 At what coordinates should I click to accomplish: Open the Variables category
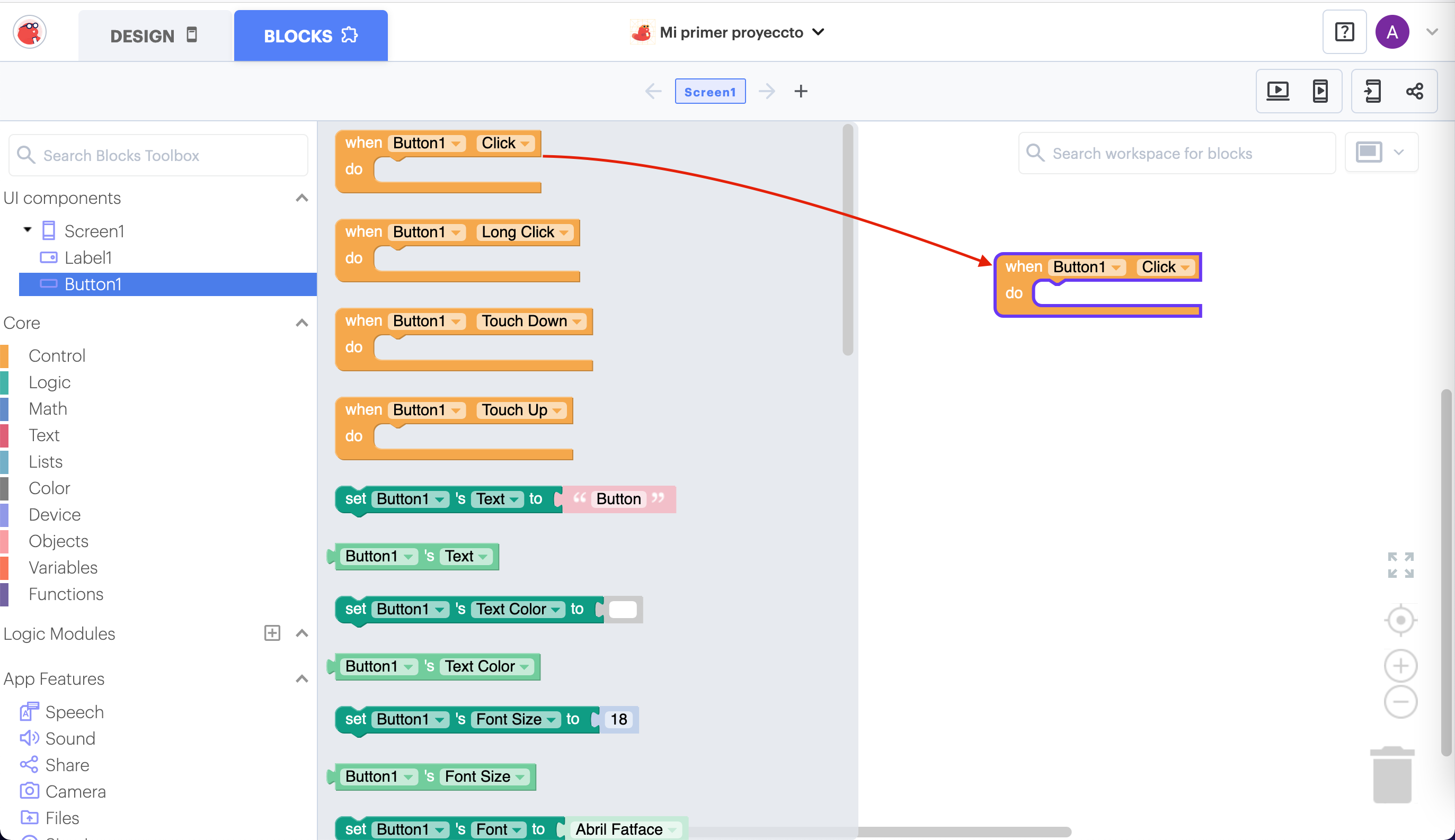(x=63, y=568)
